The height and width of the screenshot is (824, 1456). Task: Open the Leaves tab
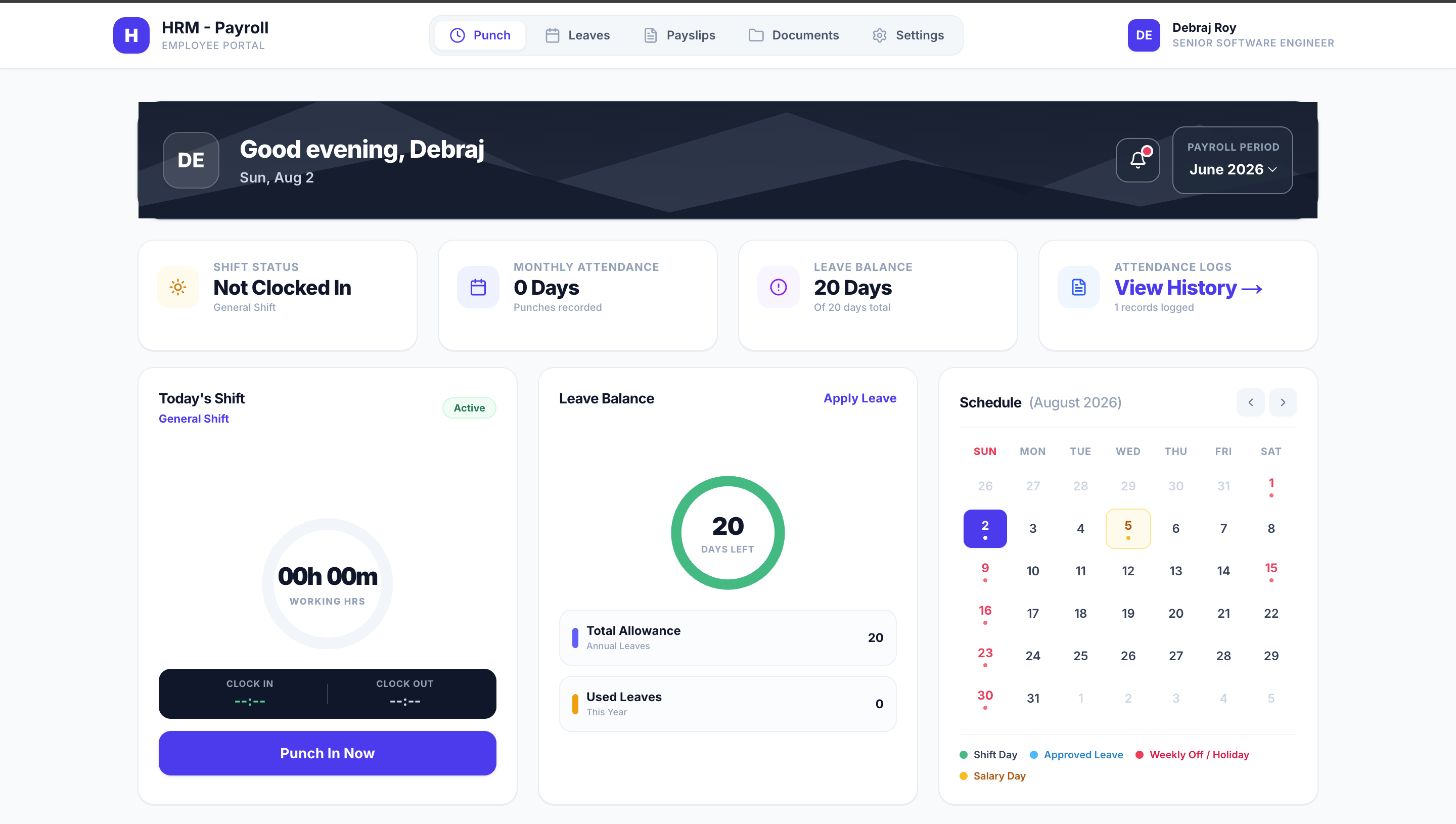click(x=577, y=35)
